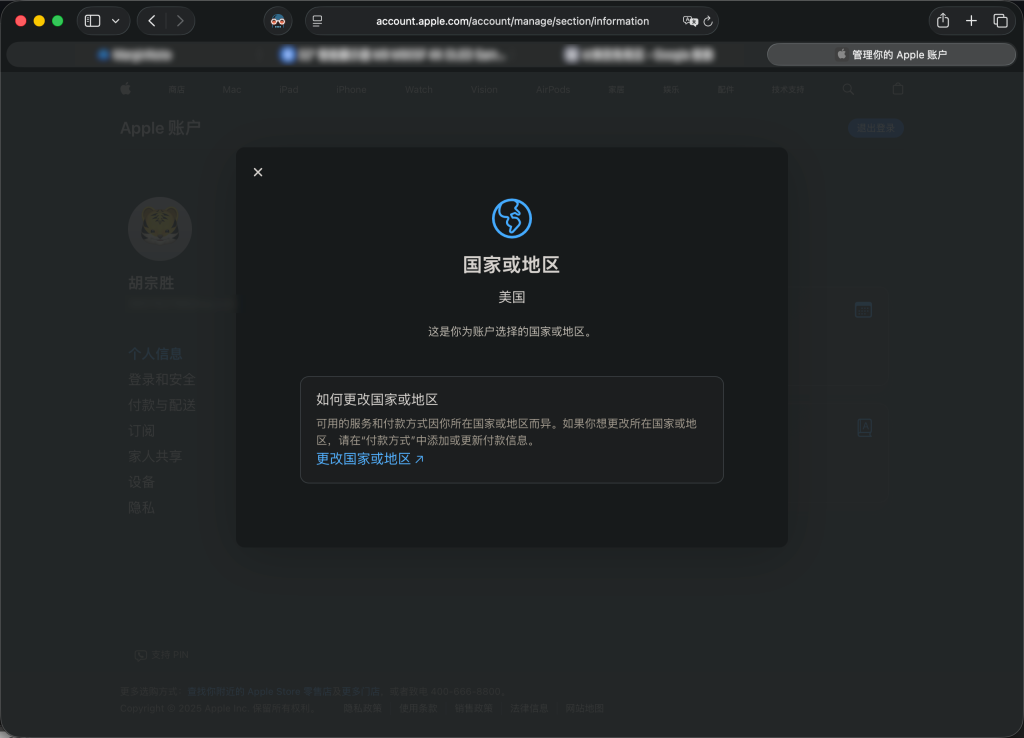Open search from the Apple navigation bar

[x=848, y=89]
